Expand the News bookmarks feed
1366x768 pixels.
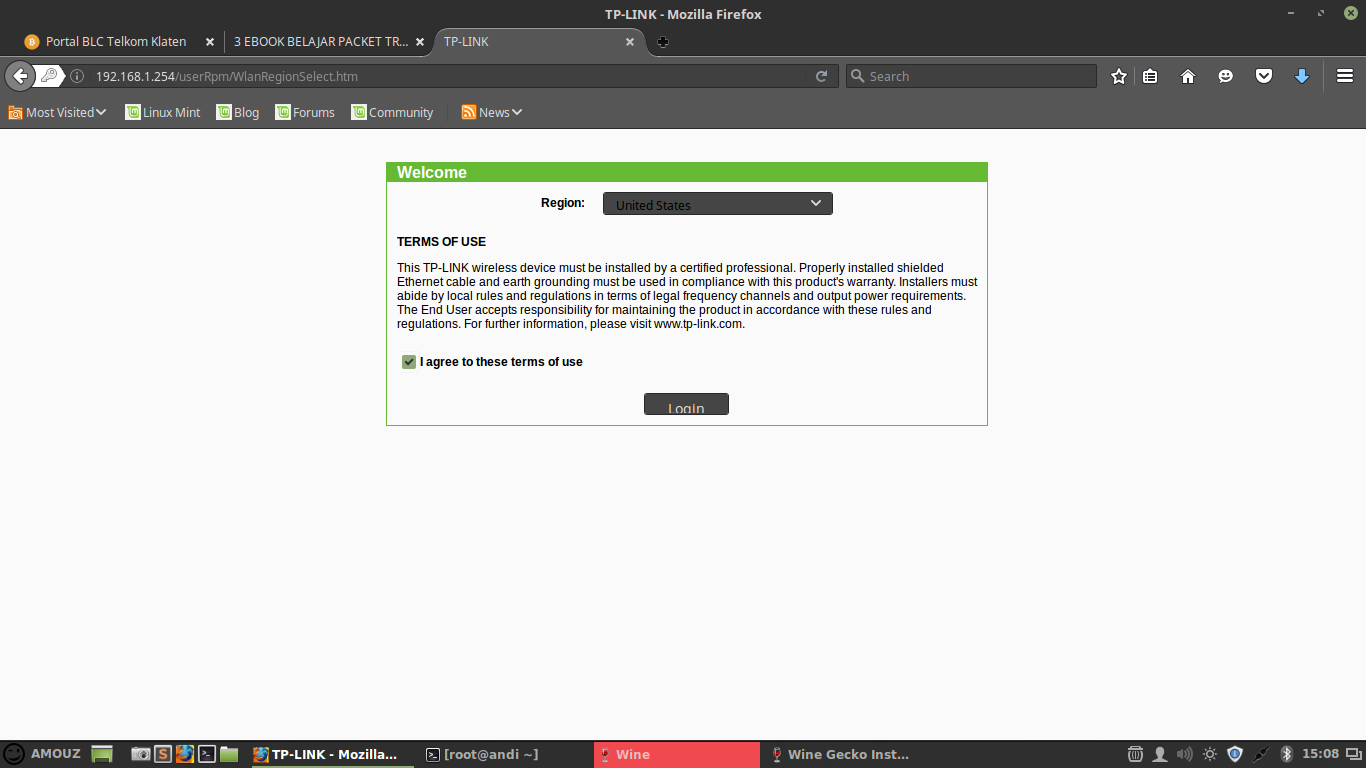(492, 112)
